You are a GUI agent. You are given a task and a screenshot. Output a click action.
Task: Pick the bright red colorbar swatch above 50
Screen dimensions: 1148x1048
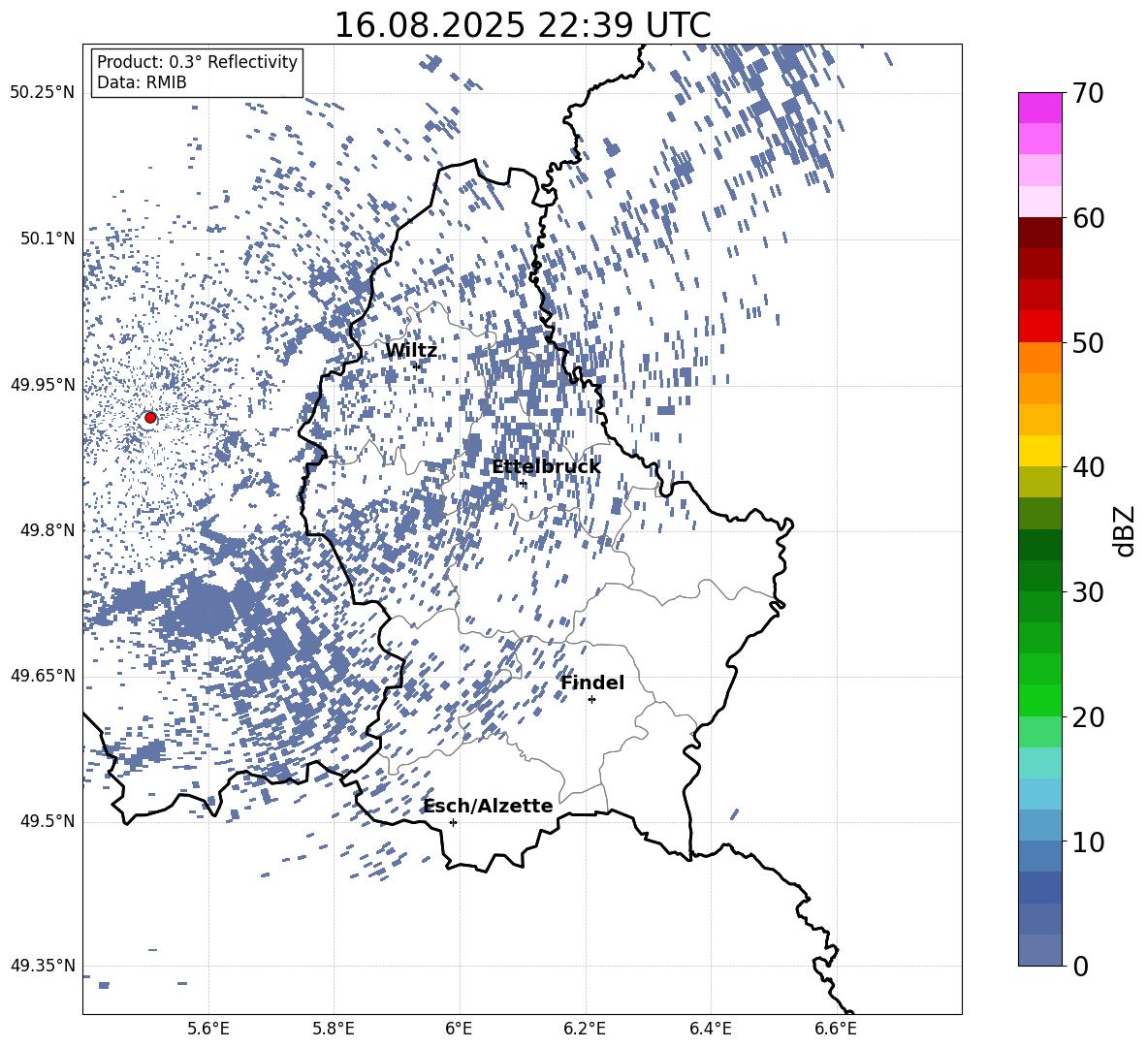1040,327
